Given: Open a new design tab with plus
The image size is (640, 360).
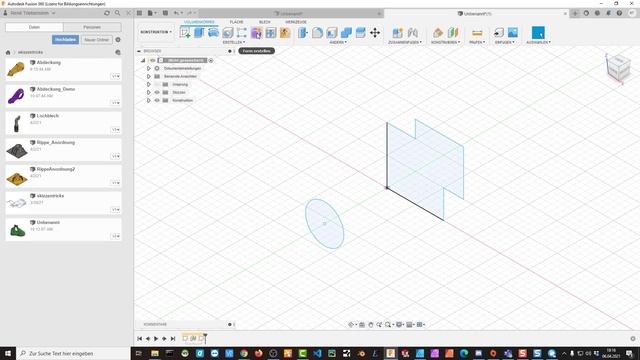Looking at the screenshot, I should [x=575, y=13].
